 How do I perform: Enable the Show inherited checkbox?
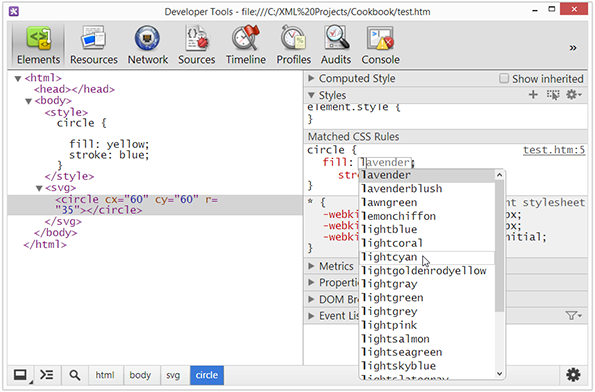click(504, 79)
